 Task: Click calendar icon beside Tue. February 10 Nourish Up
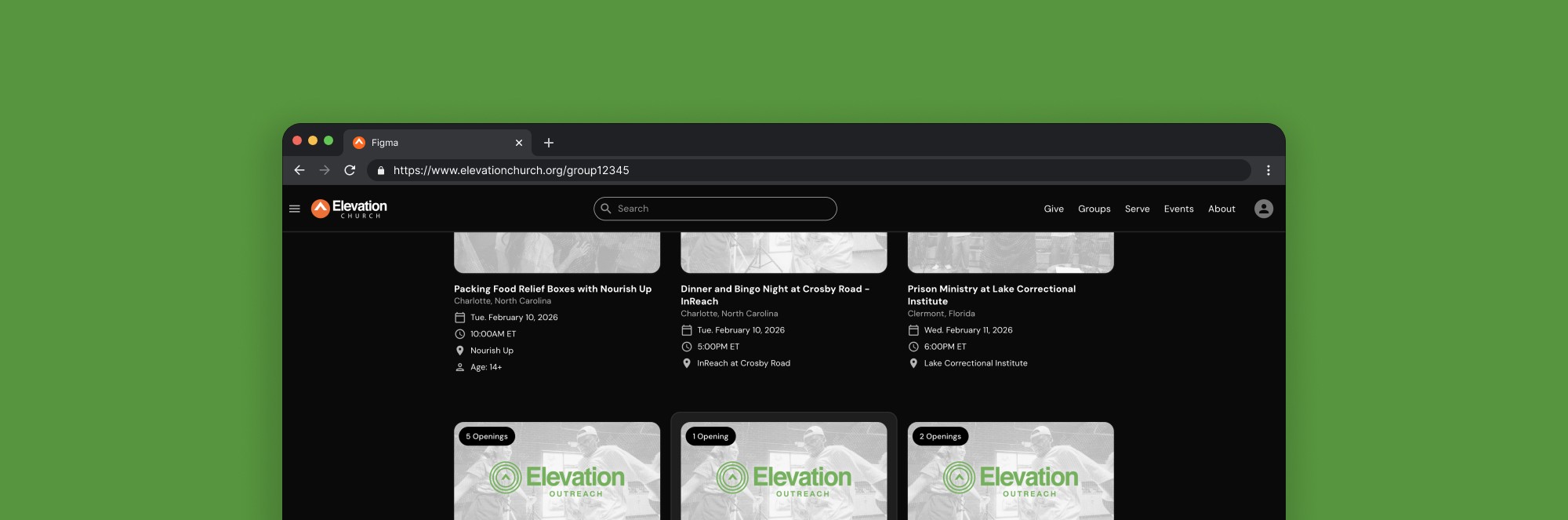(460, 318)
